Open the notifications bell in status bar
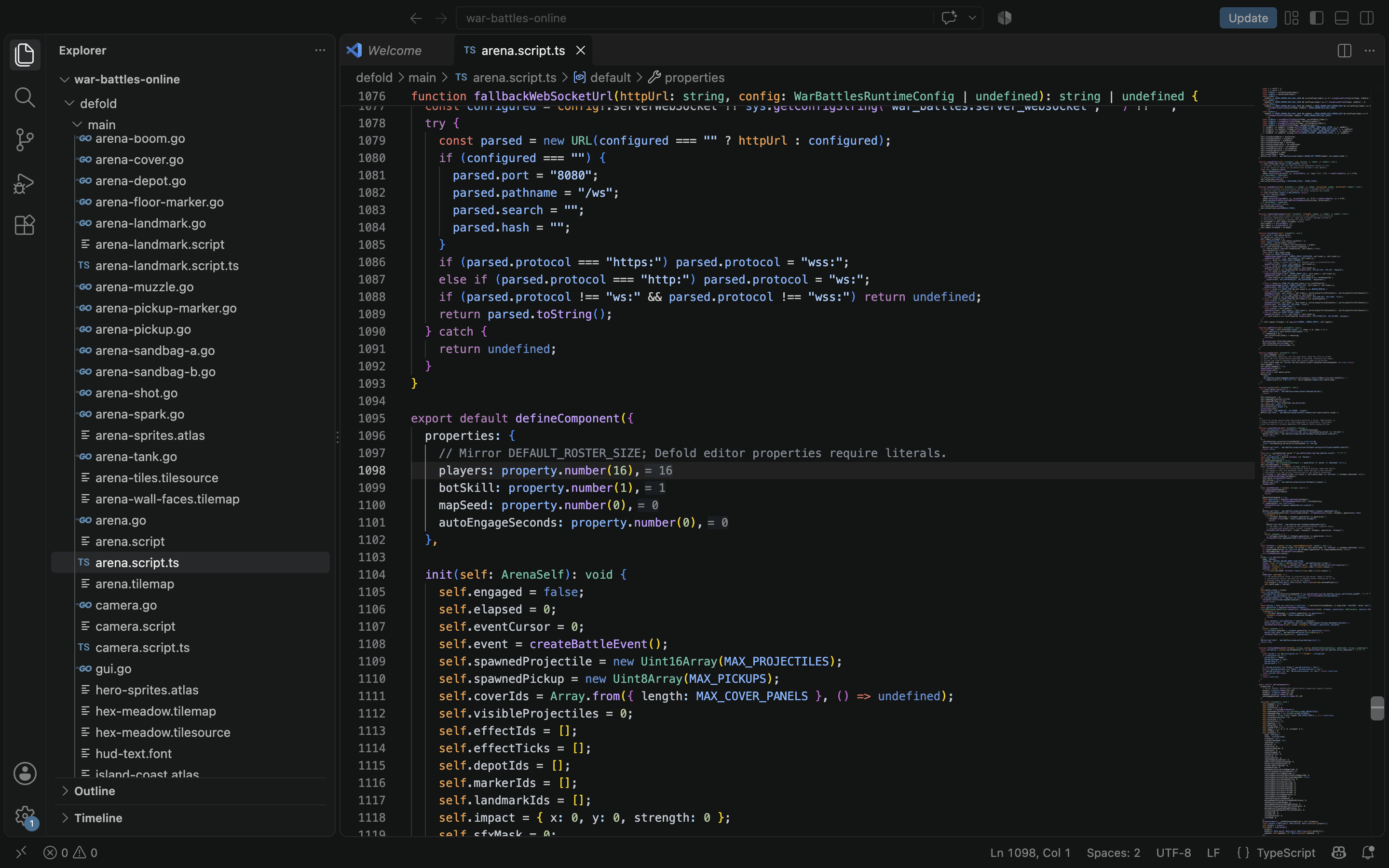Viewport: 1389px width, 868px height. (x=1368, y=853)
